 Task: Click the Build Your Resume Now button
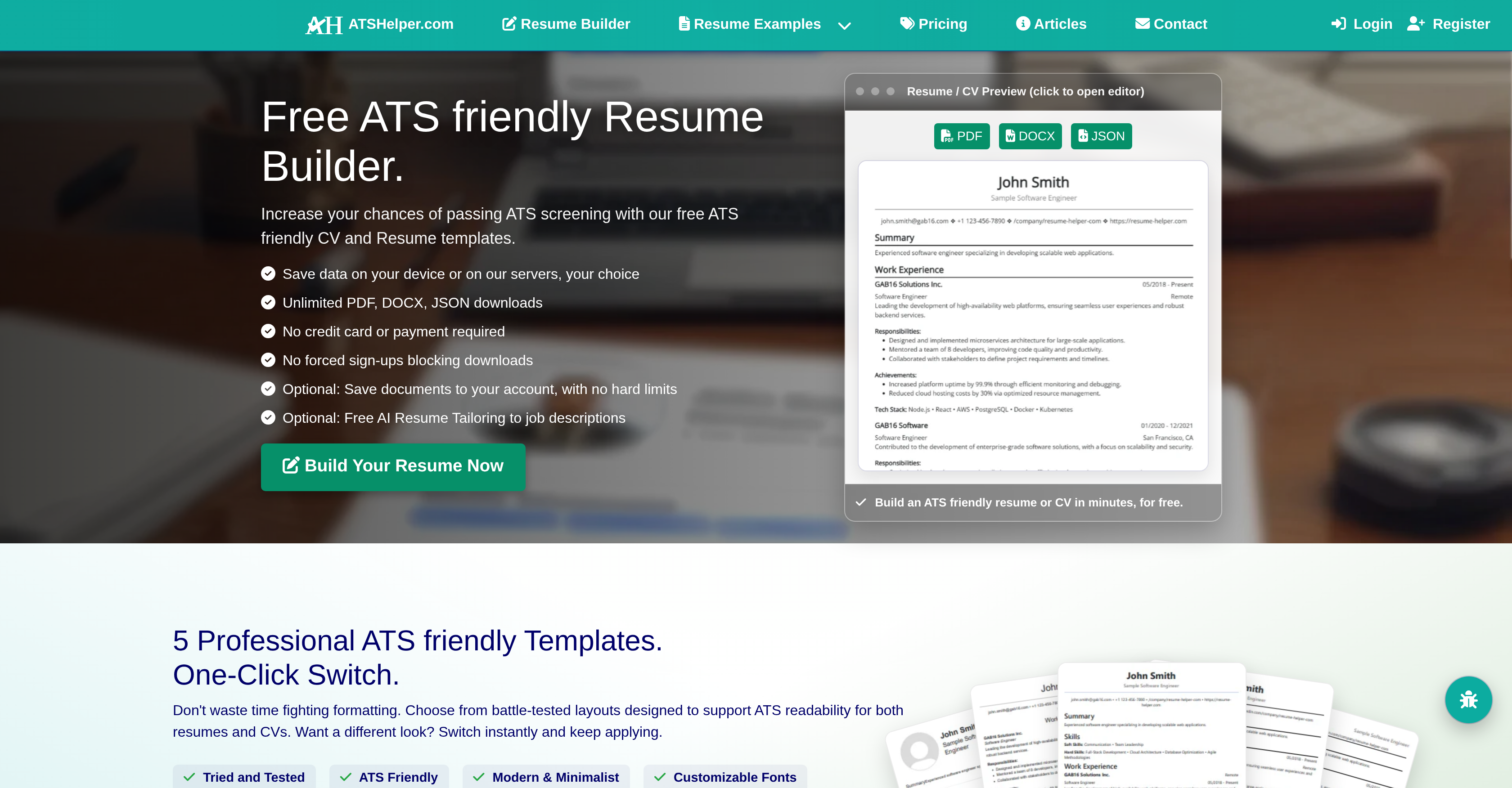pos(393,467)
